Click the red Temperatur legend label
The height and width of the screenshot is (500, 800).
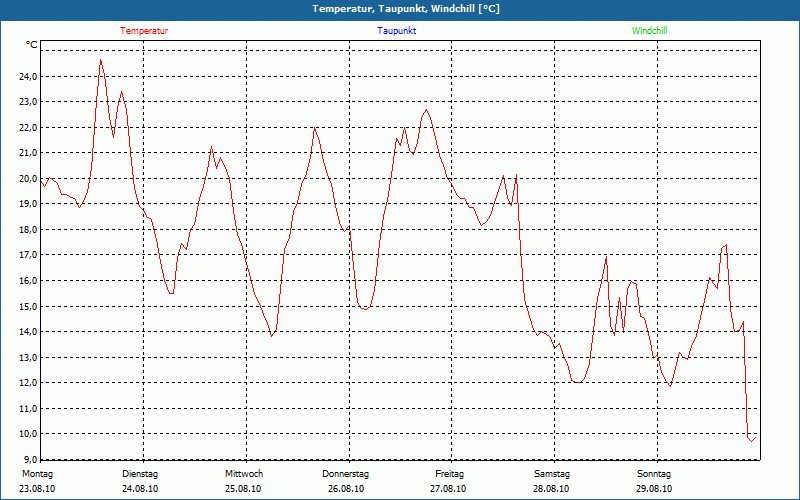click(x=144, y=31)
